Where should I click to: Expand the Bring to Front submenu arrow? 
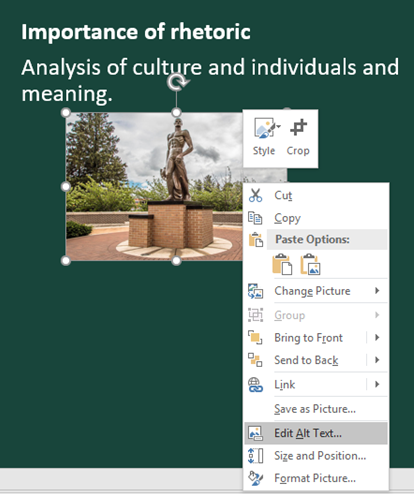point(377,337)
